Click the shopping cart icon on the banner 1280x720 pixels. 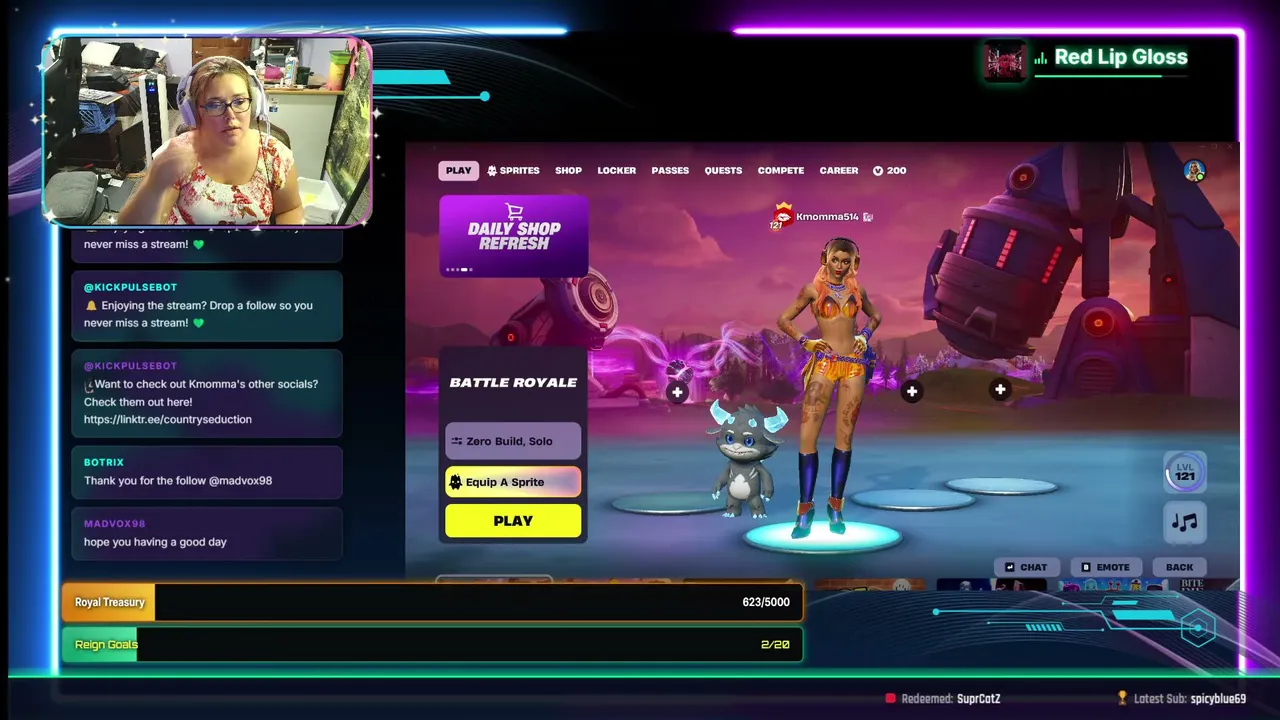pyautogui.click(x=514, y=211)
